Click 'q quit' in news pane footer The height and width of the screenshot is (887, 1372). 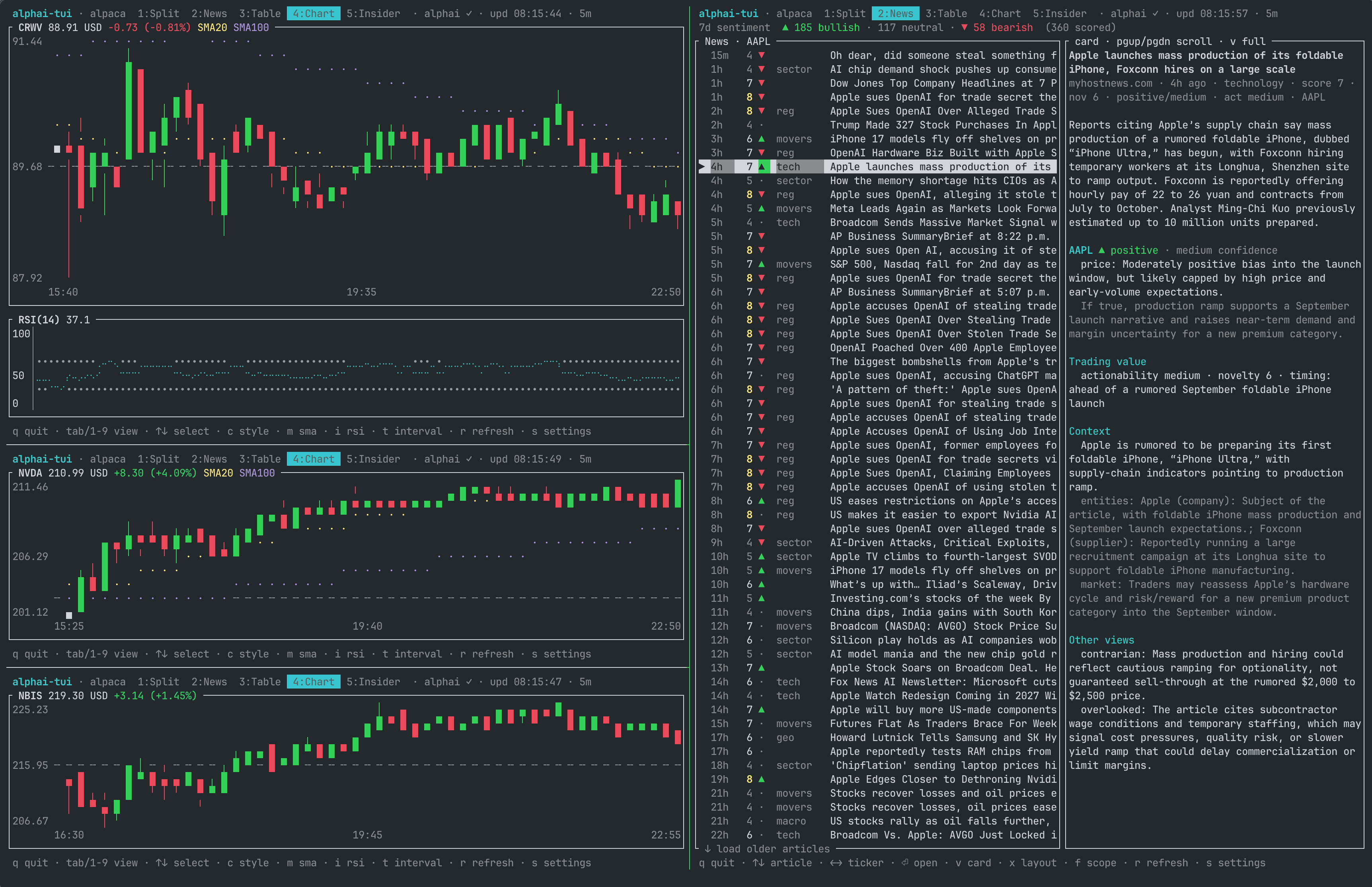[716, 863]
